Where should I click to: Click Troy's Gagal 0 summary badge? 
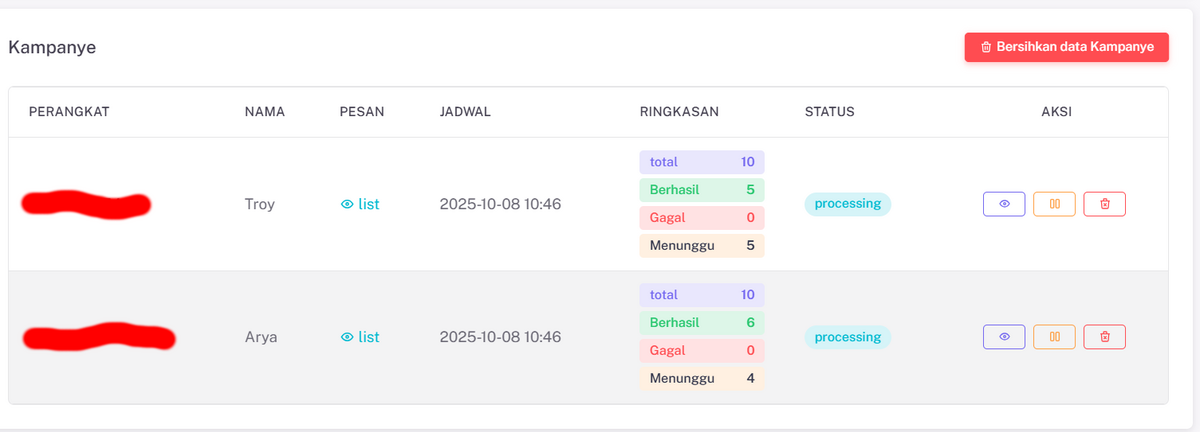click(x=702, y=217)
